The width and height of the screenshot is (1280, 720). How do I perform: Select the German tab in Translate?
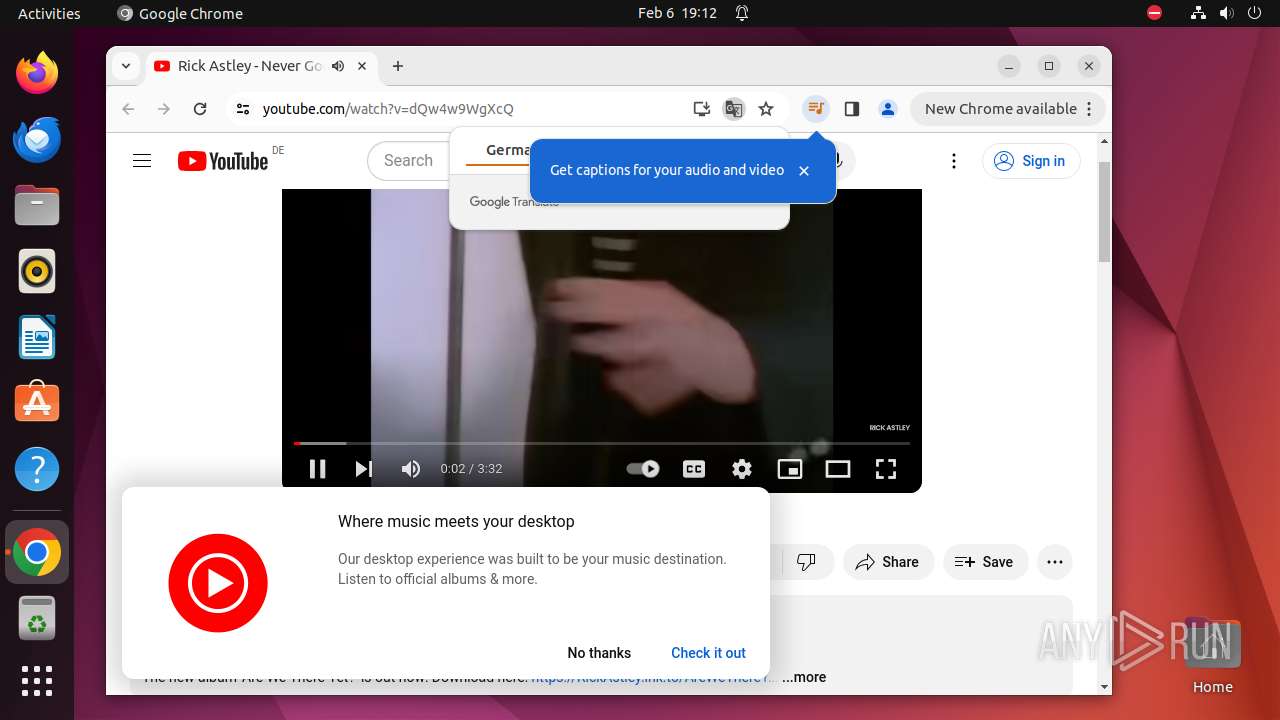(x=508, y=150)
